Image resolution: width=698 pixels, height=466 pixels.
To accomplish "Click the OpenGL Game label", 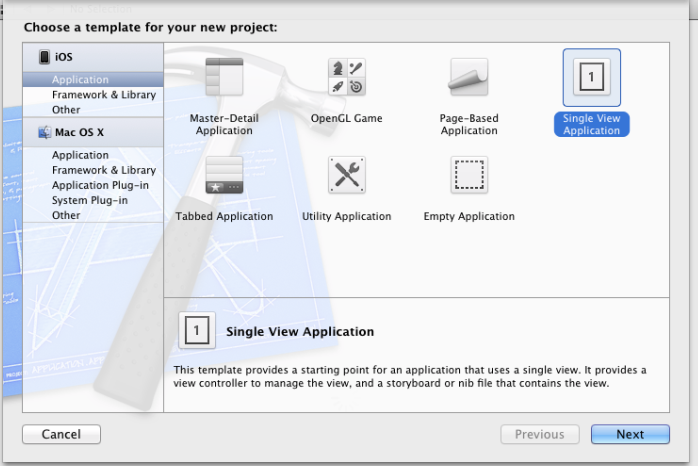I will [x=346, y=118].
